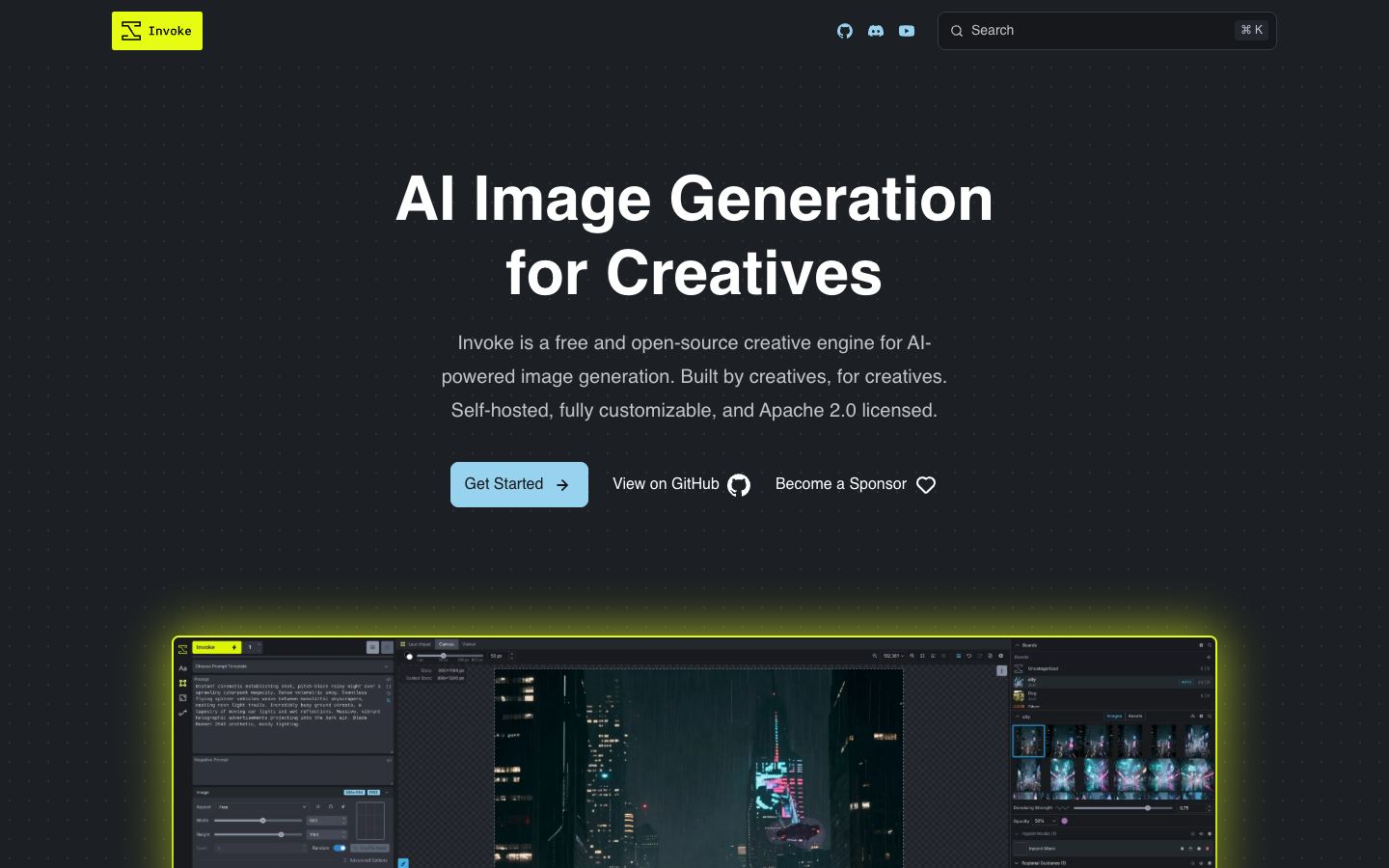Click the Become a Sponsor link

point(856,484)
